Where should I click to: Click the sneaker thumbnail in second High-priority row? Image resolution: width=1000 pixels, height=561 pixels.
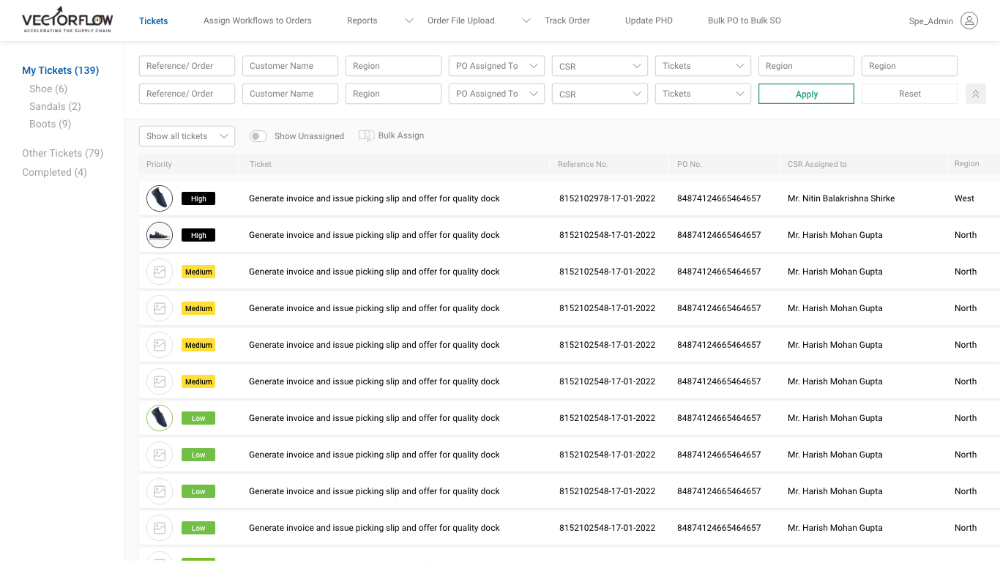tap(159, 235)
